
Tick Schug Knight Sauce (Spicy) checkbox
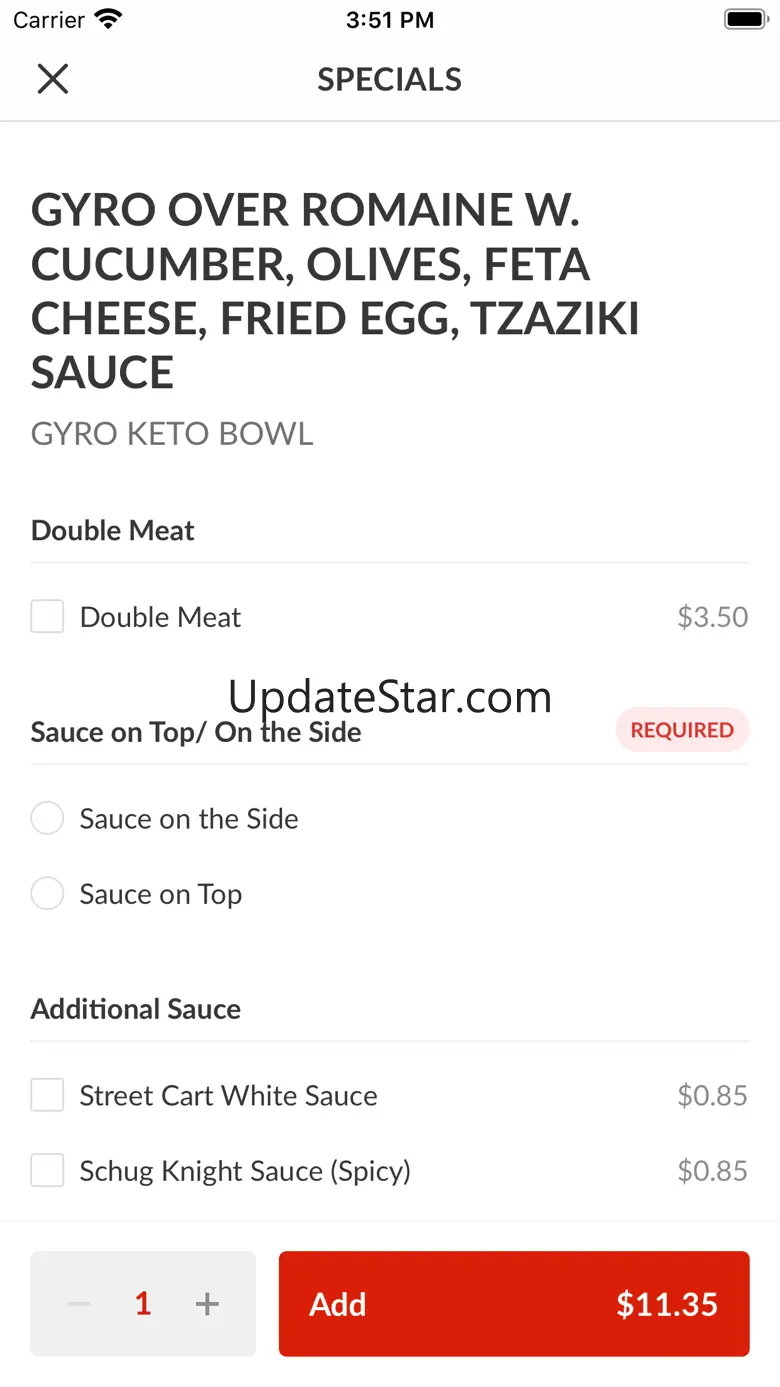point(47,1170)
